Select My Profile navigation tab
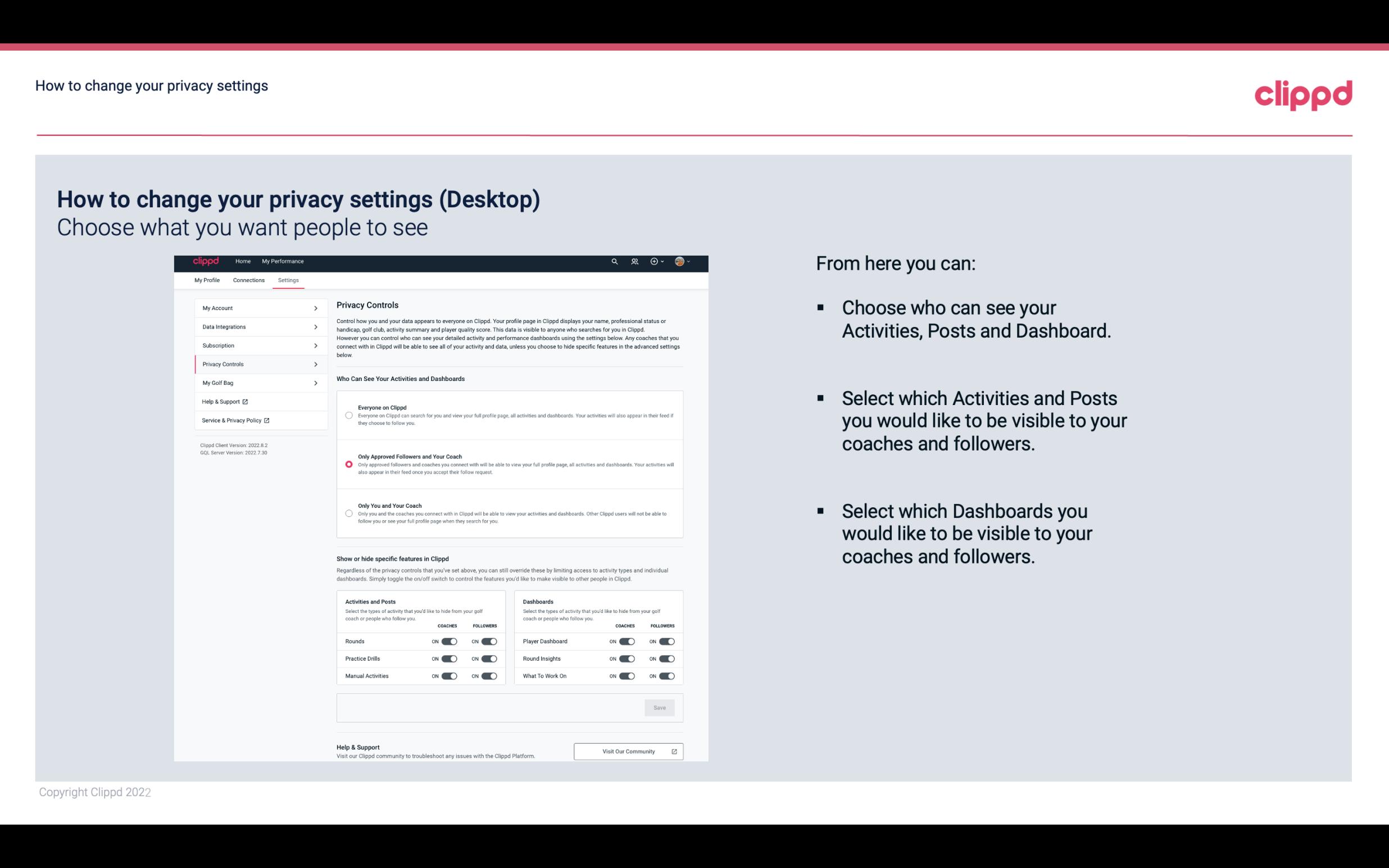 coord(207,280)
